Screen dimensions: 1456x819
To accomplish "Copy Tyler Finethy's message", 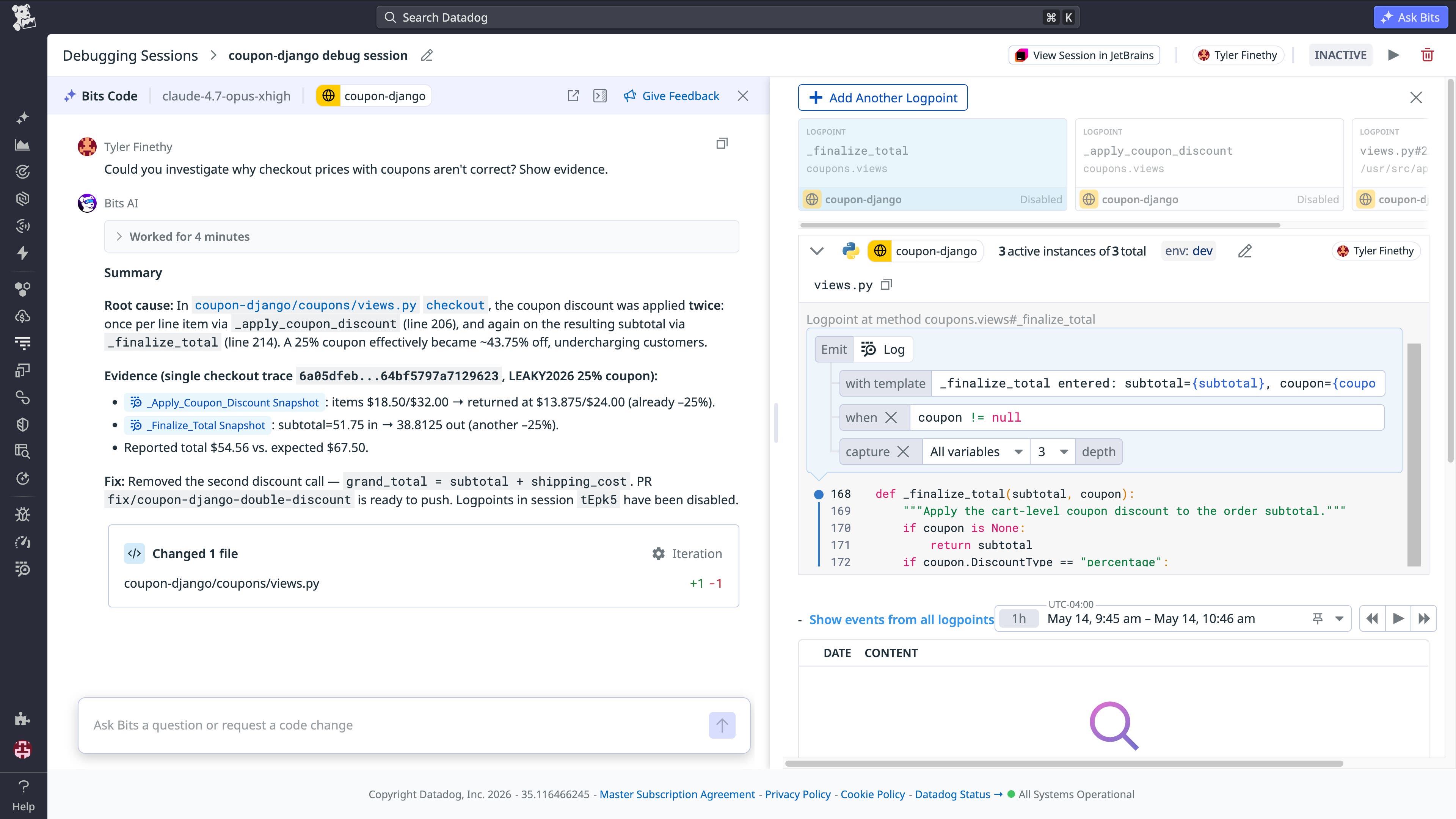I will (722, 144).
